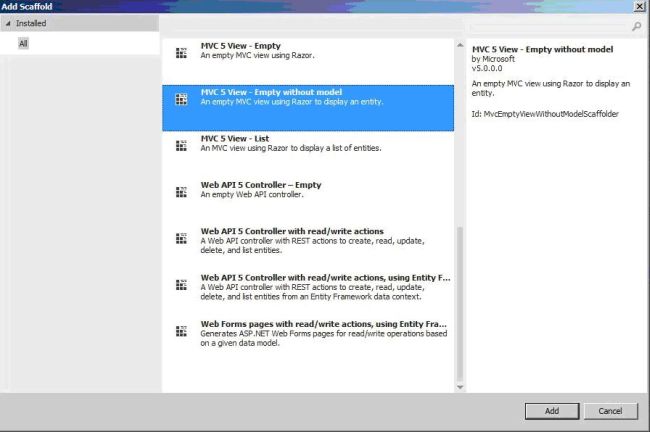Click icon of Web API 5 Controller using Entity Framework

pos(181,285)
